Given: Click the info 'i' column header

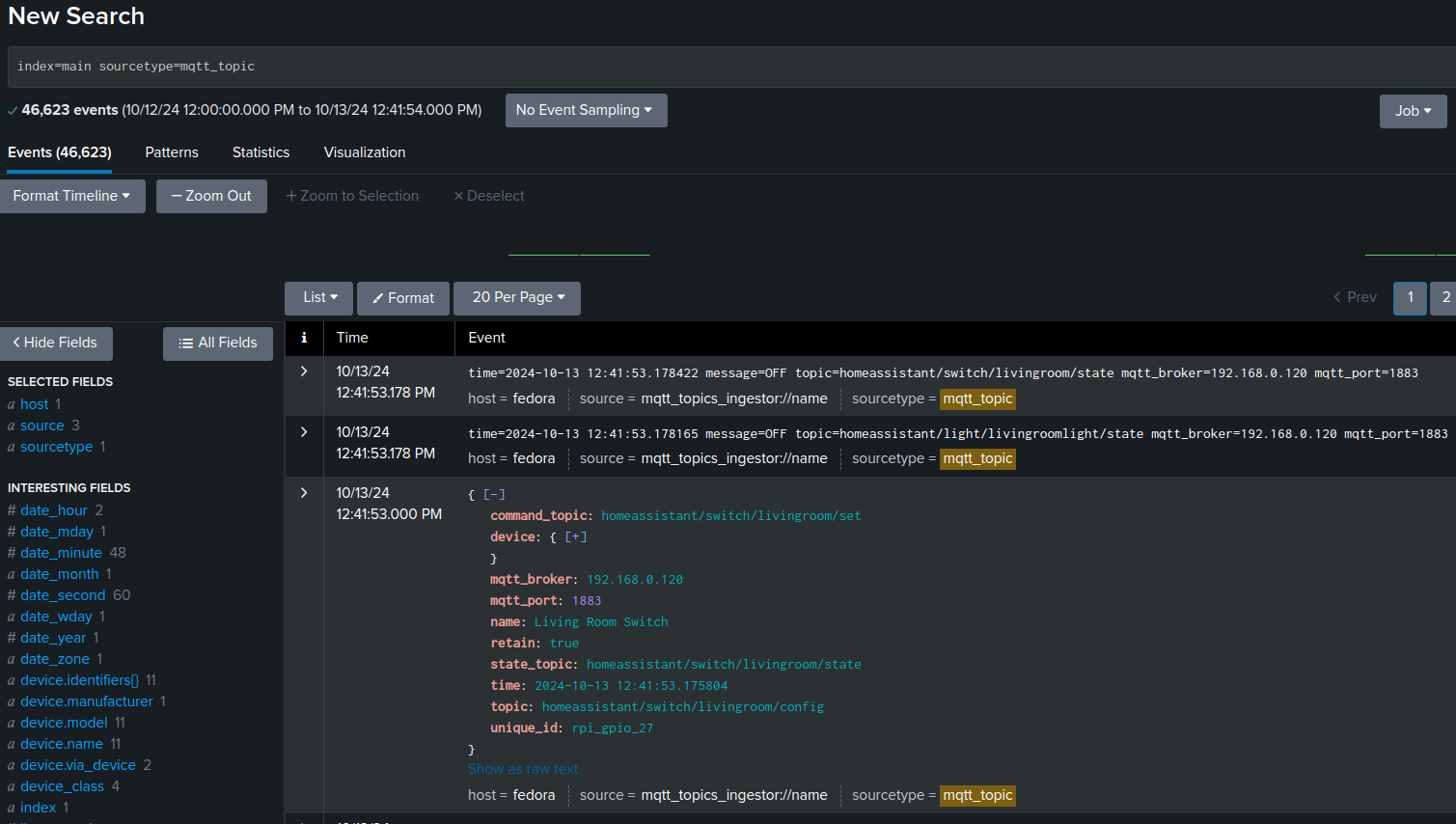Looking at the screenshot, I should pyautogui.click(x=304, y=338).
